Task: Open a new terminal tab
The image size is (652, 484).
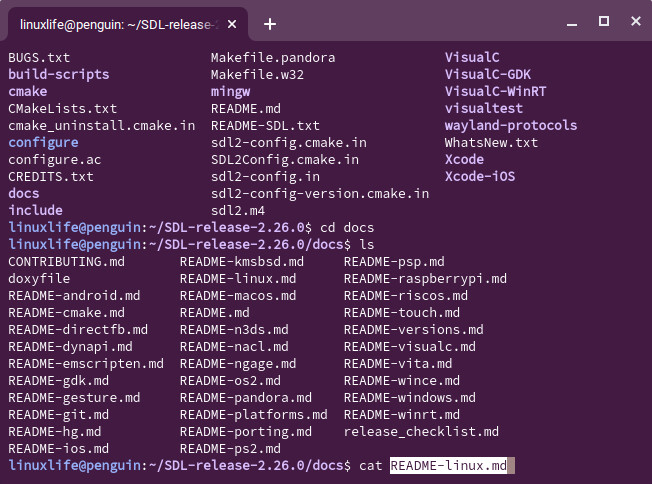Action: coord(270,23)
